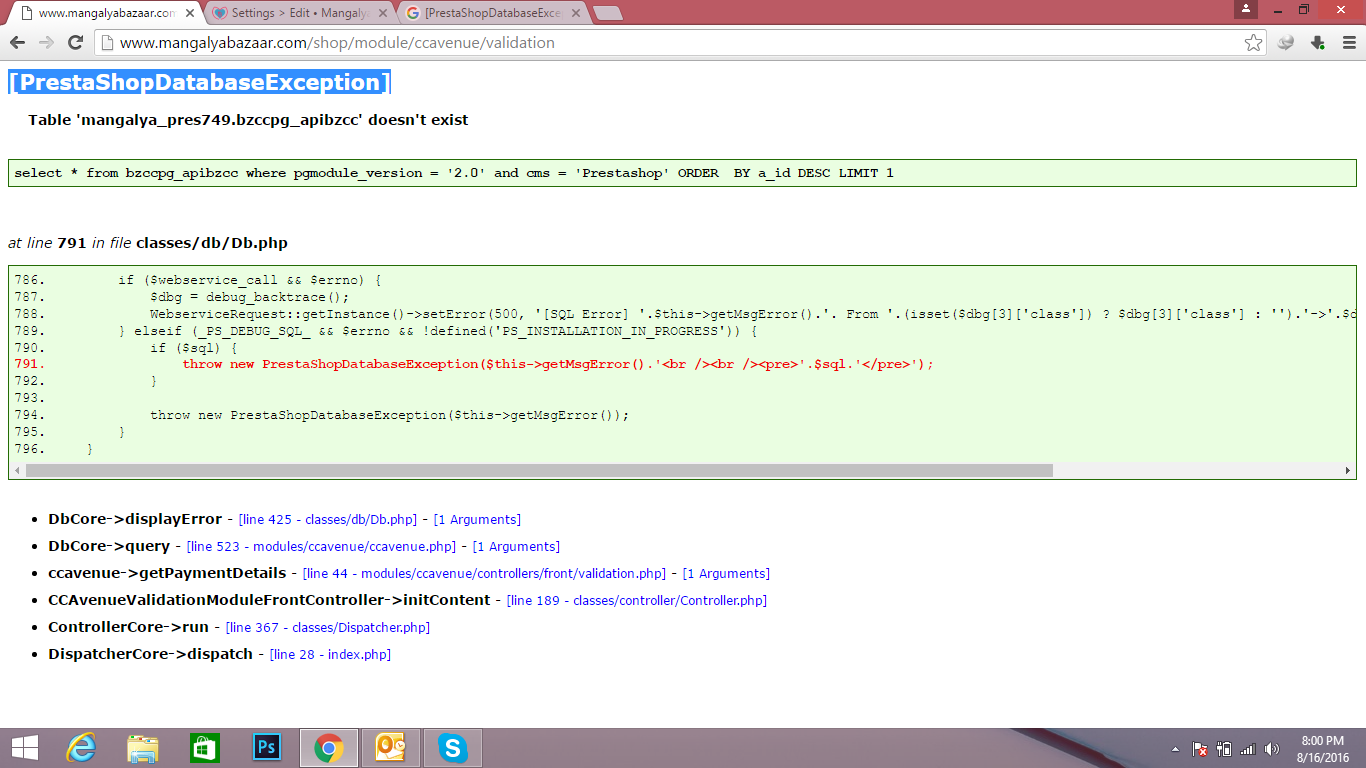The width and height of the screenshot is (1366, 768).
Task: Click the DispatcherCore->dispatch trace entry
Action: click(150, 655)
